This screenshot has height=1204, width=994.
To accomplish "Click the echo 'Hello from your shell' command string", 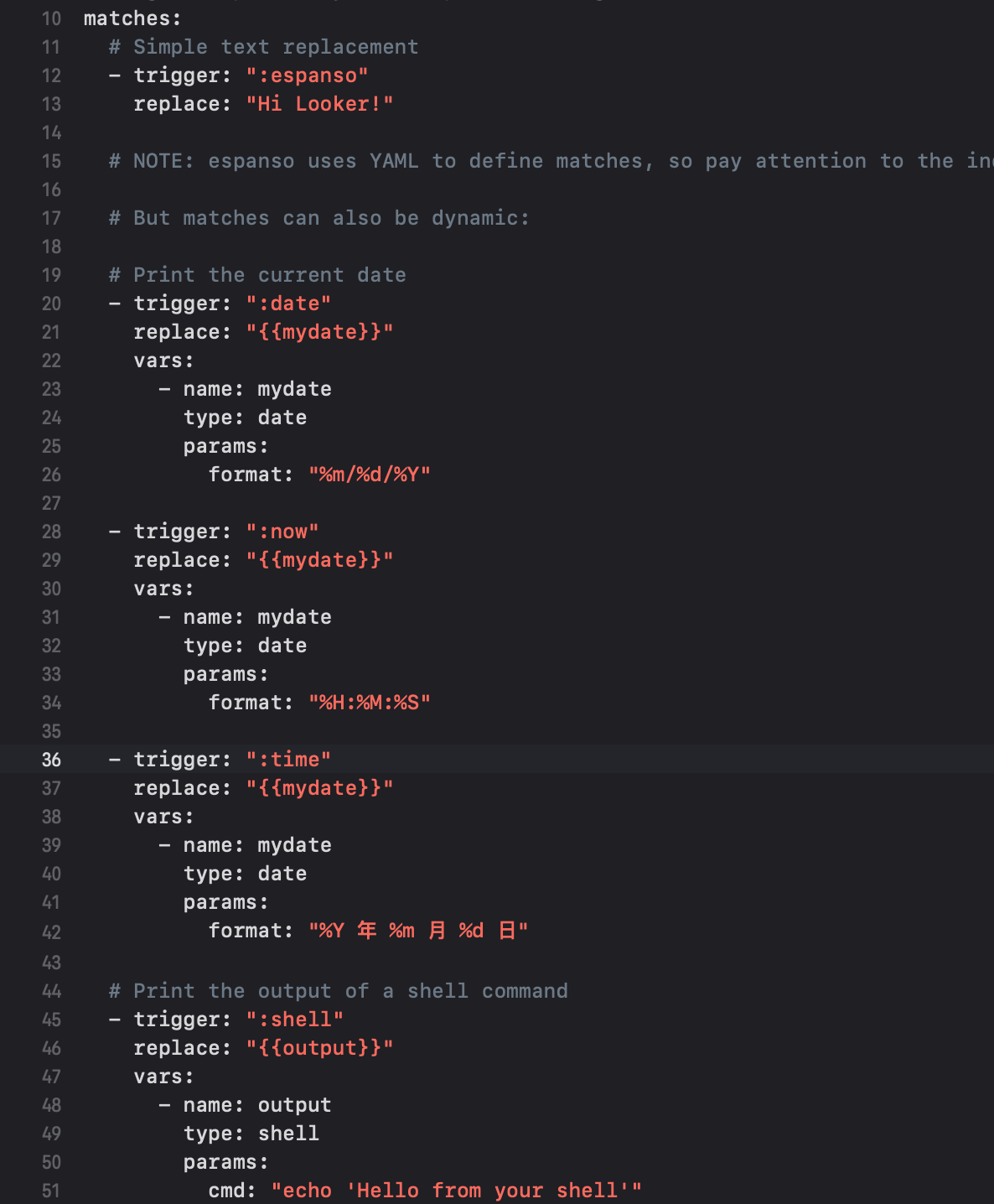I will (456, 1191).
